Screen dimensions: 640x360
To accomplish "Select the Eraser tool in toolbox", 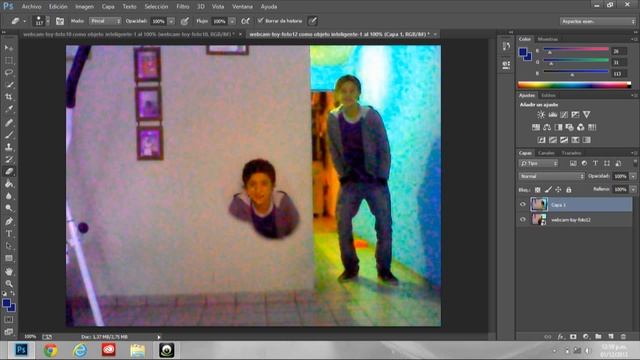I will tap(9, 171).
